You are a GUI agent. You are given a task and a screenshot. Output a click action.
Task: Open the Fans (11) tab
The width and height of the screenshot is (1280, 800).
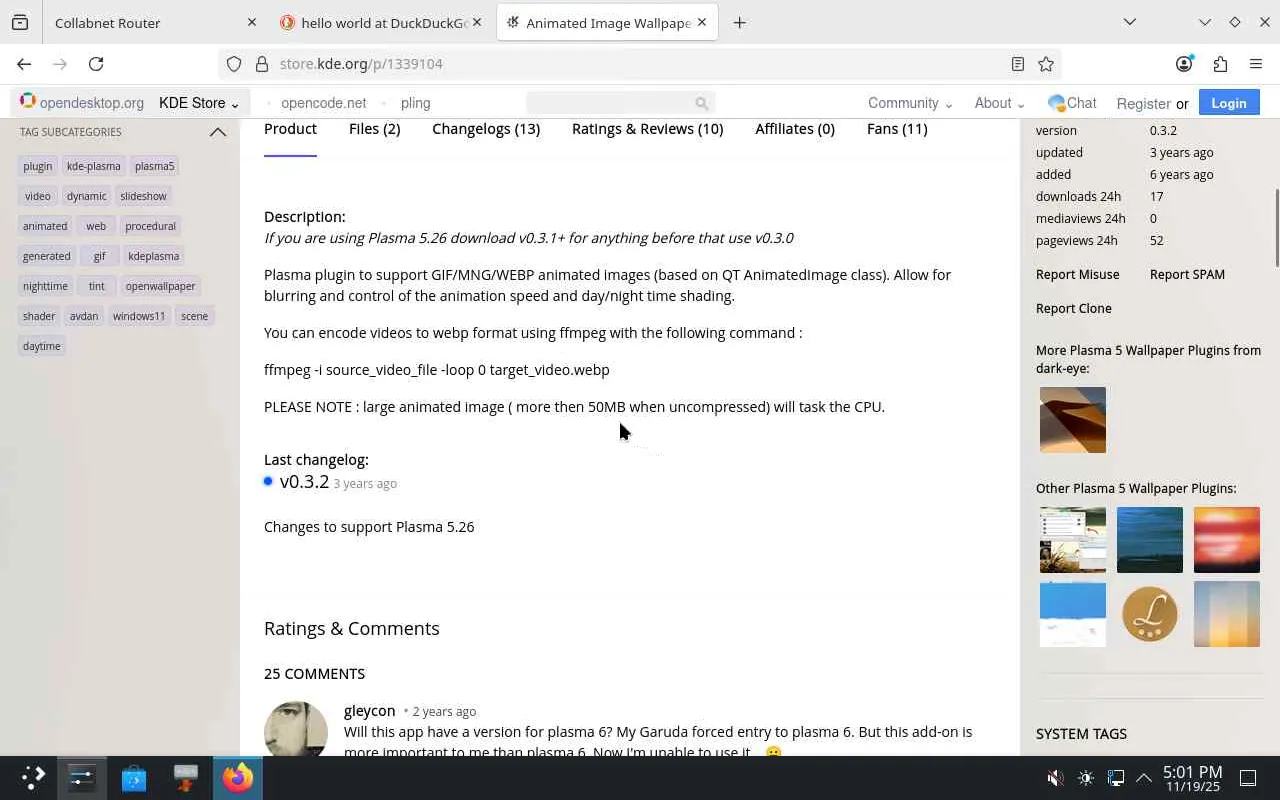point(897,129)
